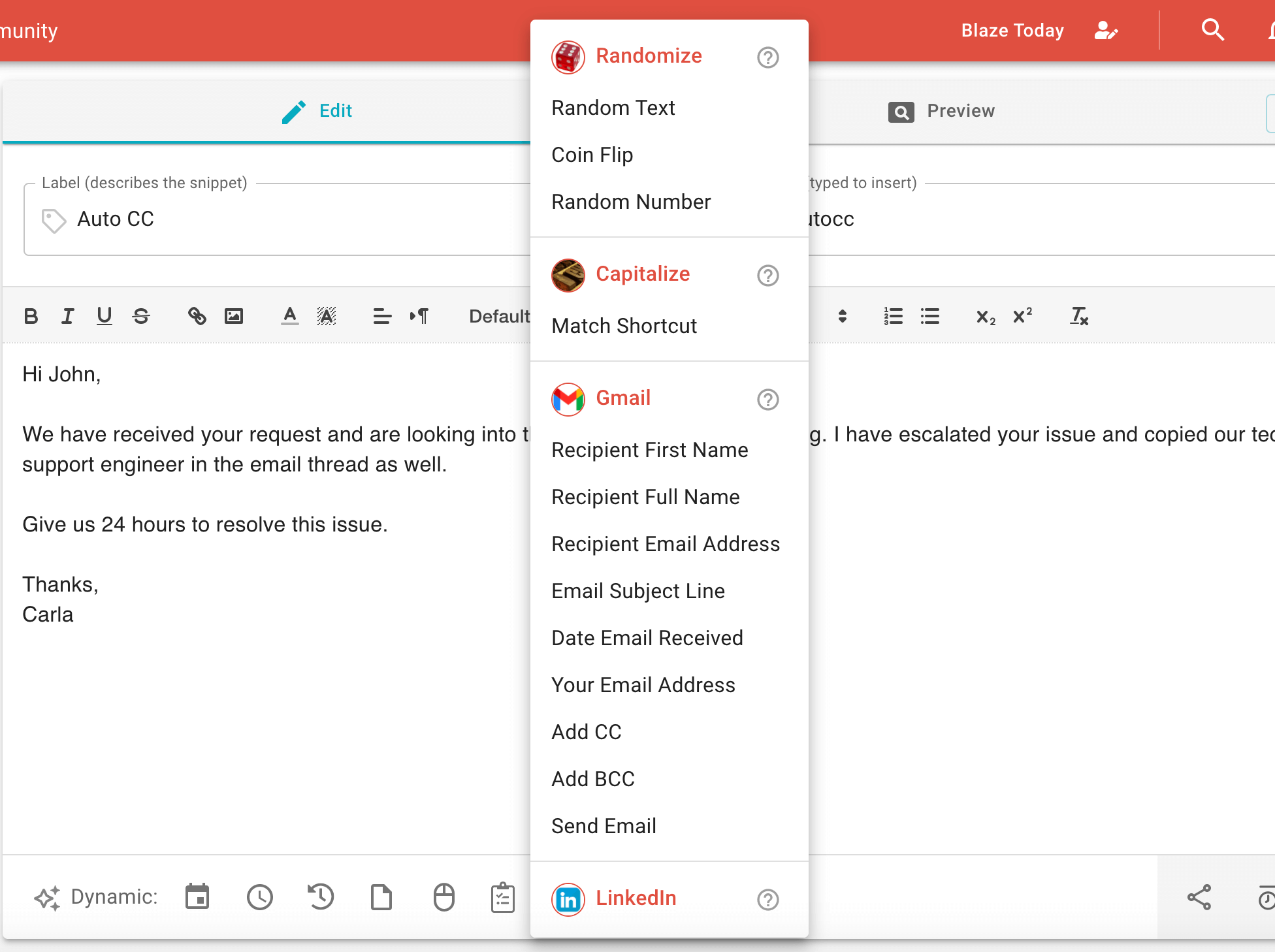
Task: Open help for Randomize section
Action: point(768,57)
